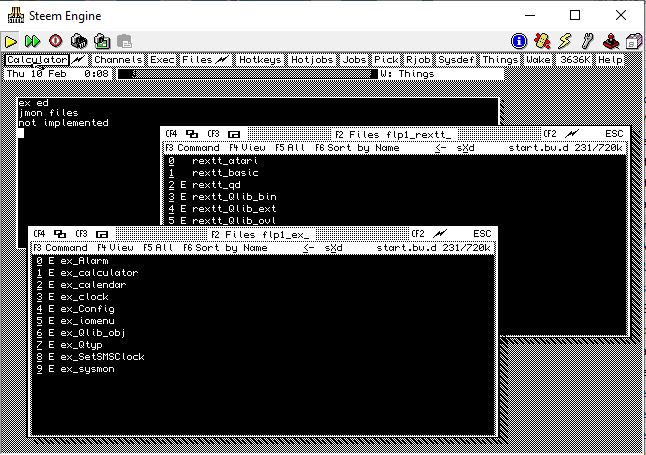Open the memory snapshot chip icon
This screenshot has width=646, height=455.
79,41
